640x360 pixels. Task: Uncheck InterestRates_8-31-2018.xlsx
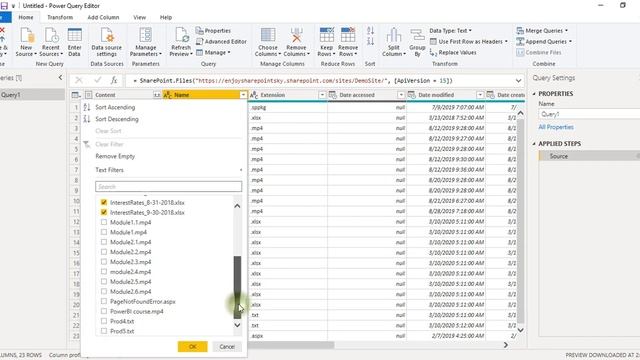point(104,202)
